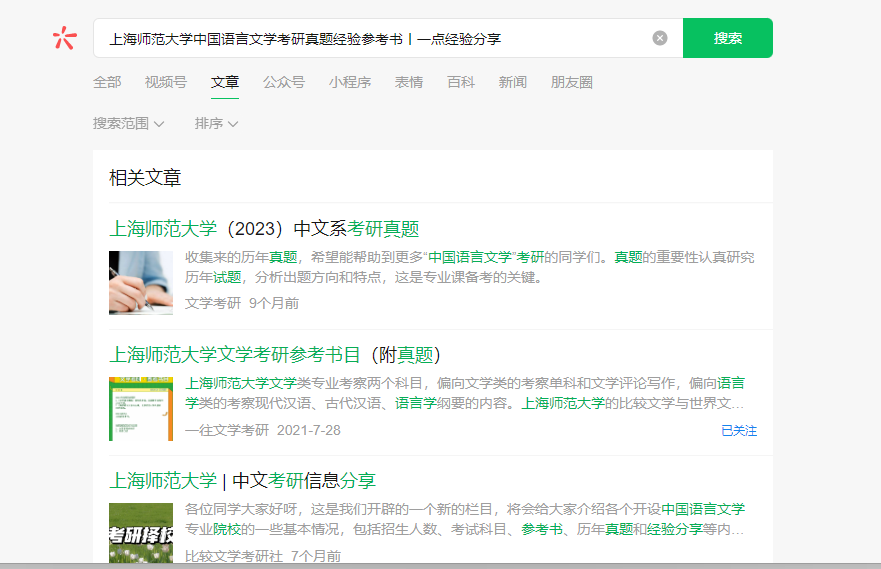Expand the 搜索范围 dropdown
This screenshot has width=881, height=569.
[x=128, y=124]
